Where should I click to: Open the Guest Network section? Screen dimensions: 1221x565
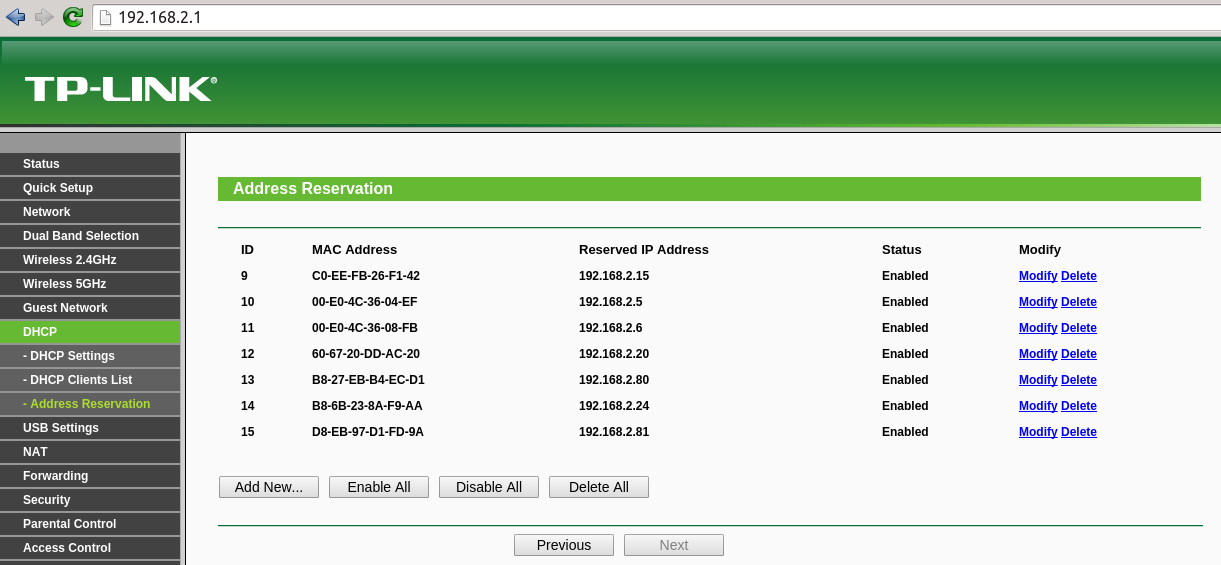click(90, 308)
